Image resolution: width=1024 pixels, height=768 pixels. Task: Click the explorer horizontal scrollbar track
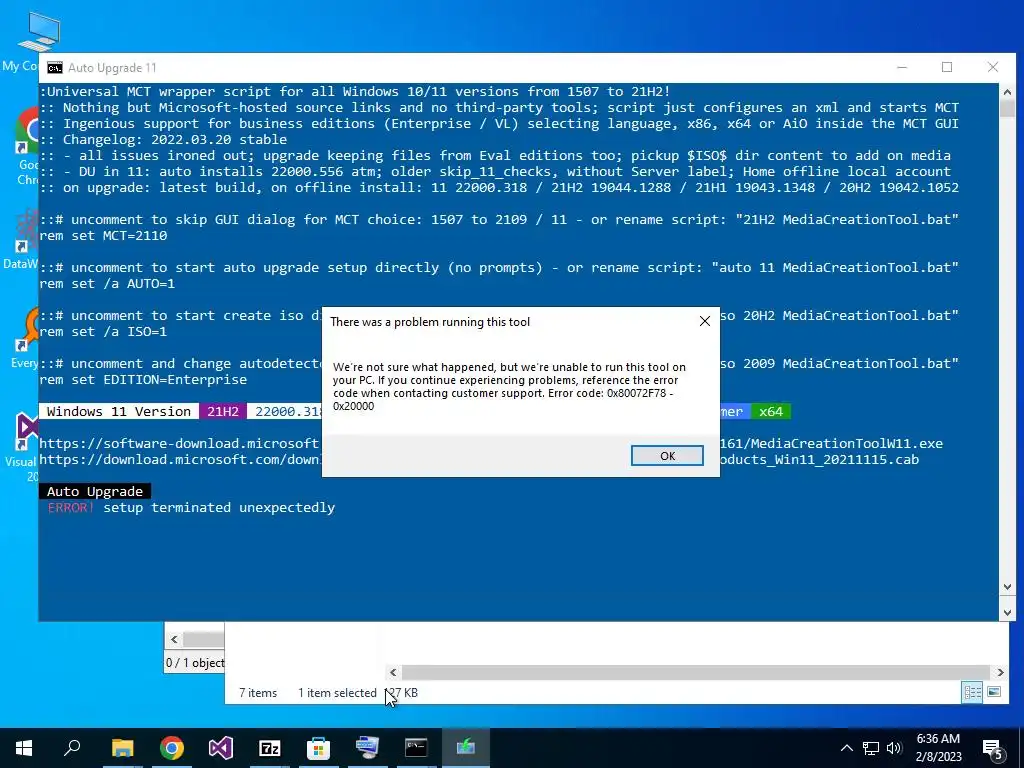point(696,672)
